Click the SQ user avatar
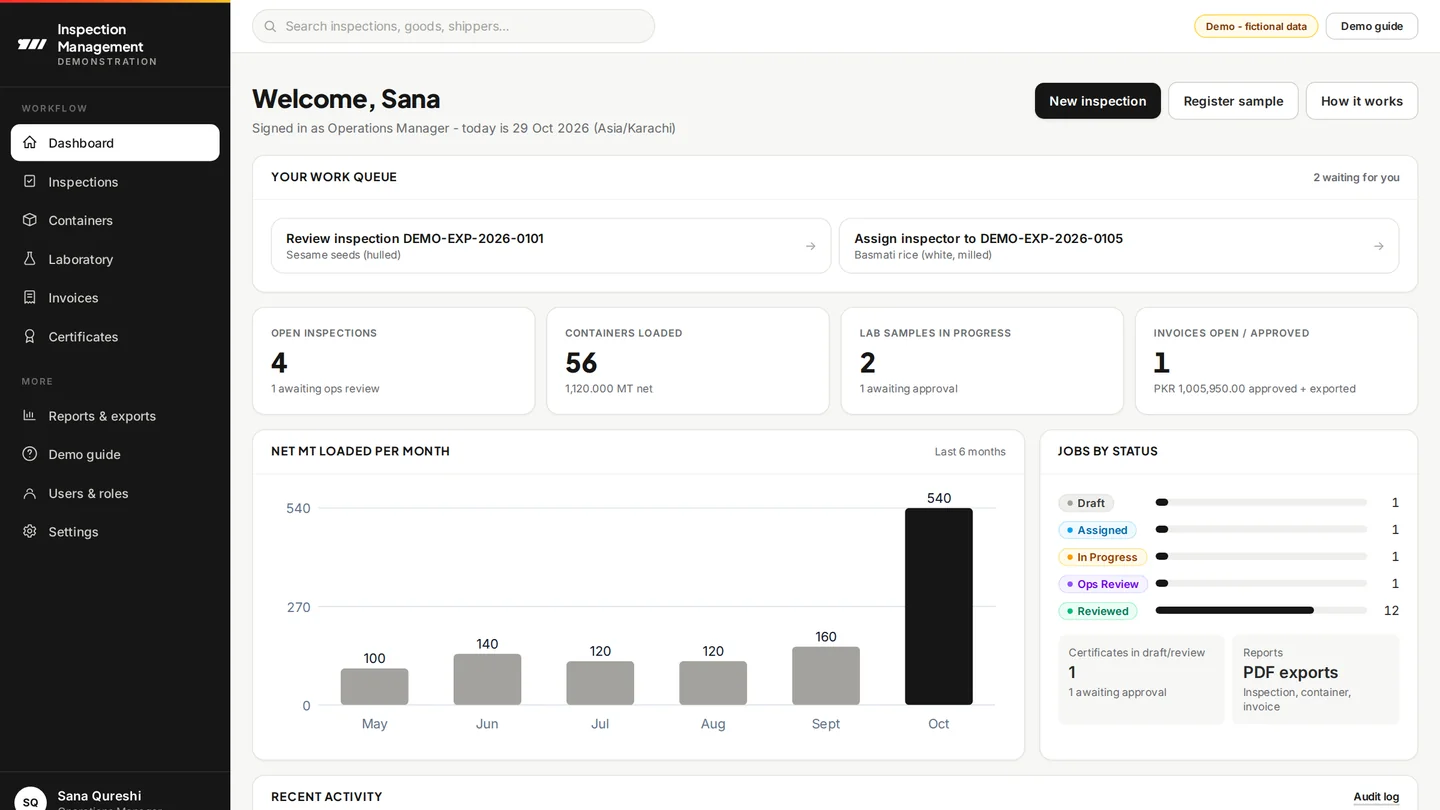 (30, 801)
